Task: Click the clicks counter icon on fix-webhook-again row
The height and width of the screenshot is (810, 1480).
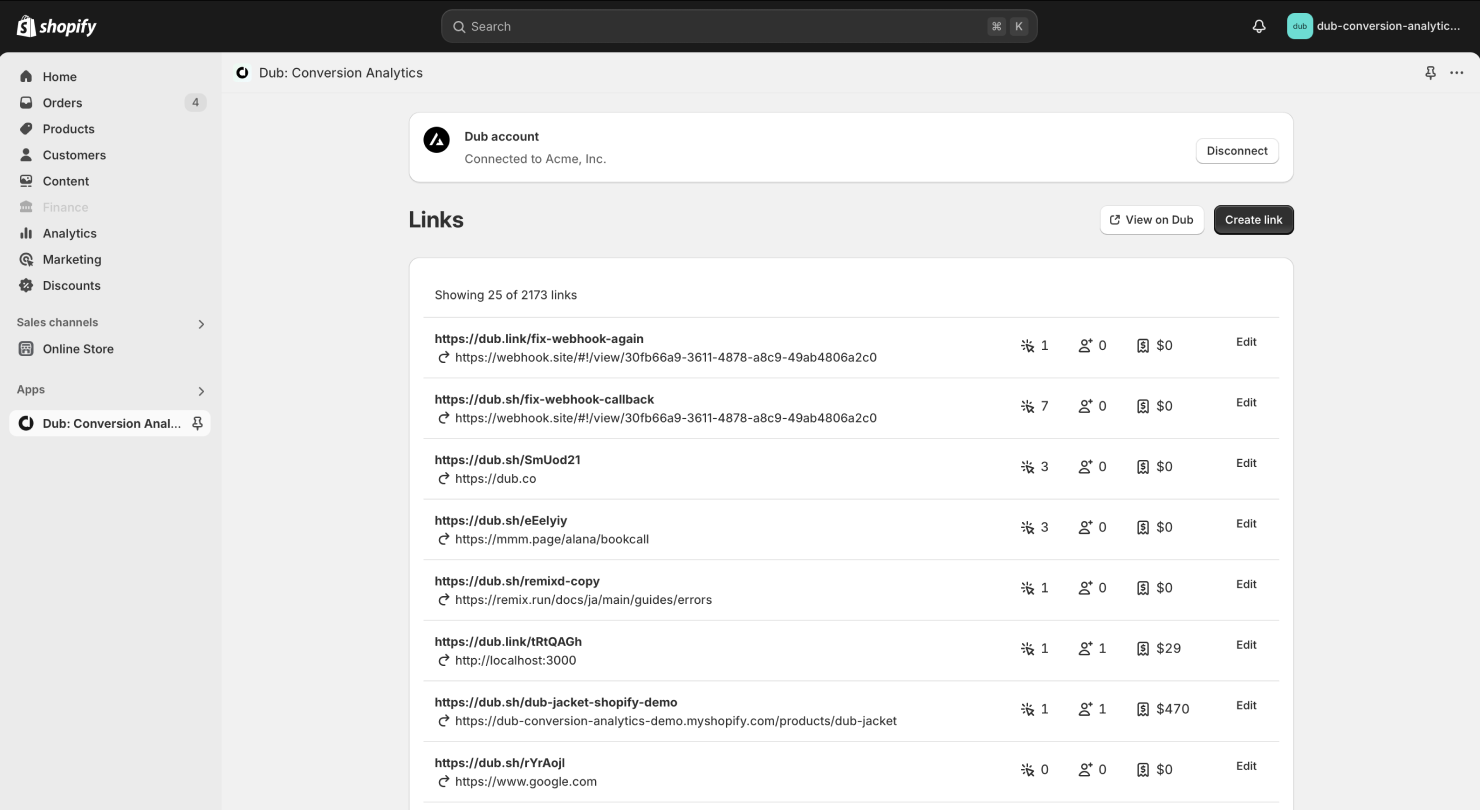Action: pyautogui.click(x=1027, y=345)
